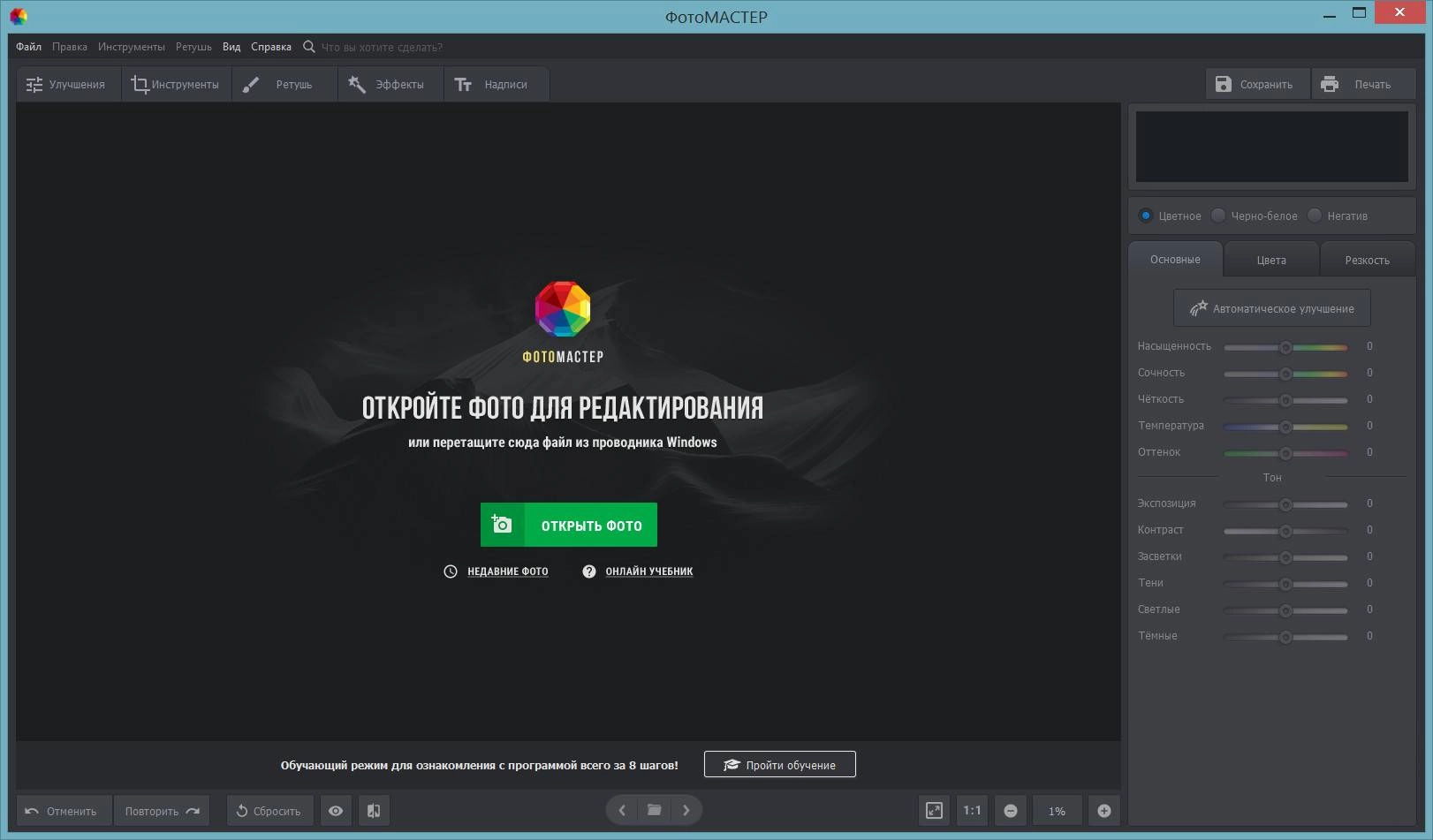Select the Негатив radio button
Screen dimensions: 1433x840
coord(1315,216)
